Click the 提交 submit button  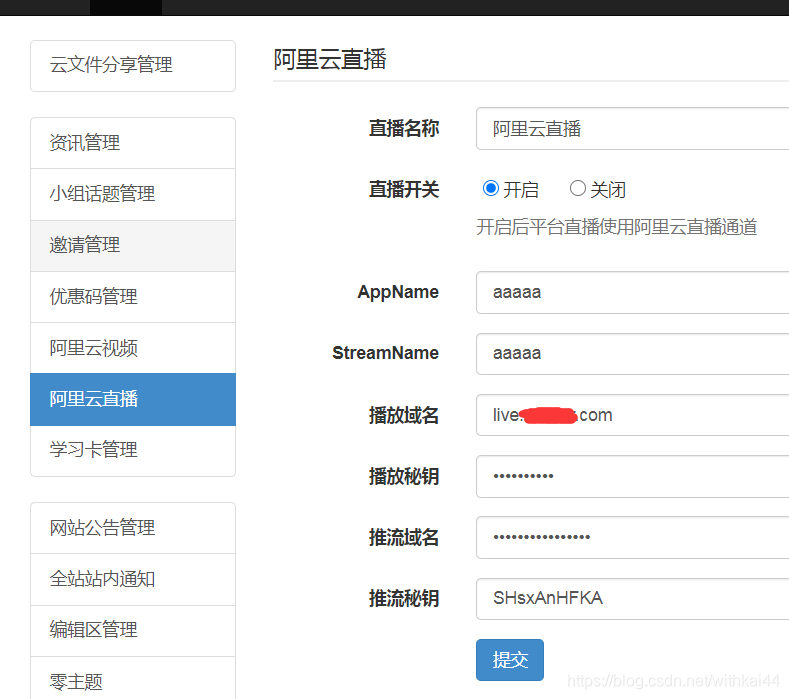tap(510, 660)
